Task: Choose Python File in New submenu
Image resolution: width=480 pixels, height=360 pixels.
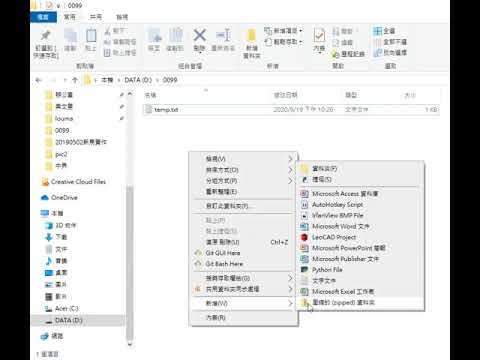Action: 360,270
